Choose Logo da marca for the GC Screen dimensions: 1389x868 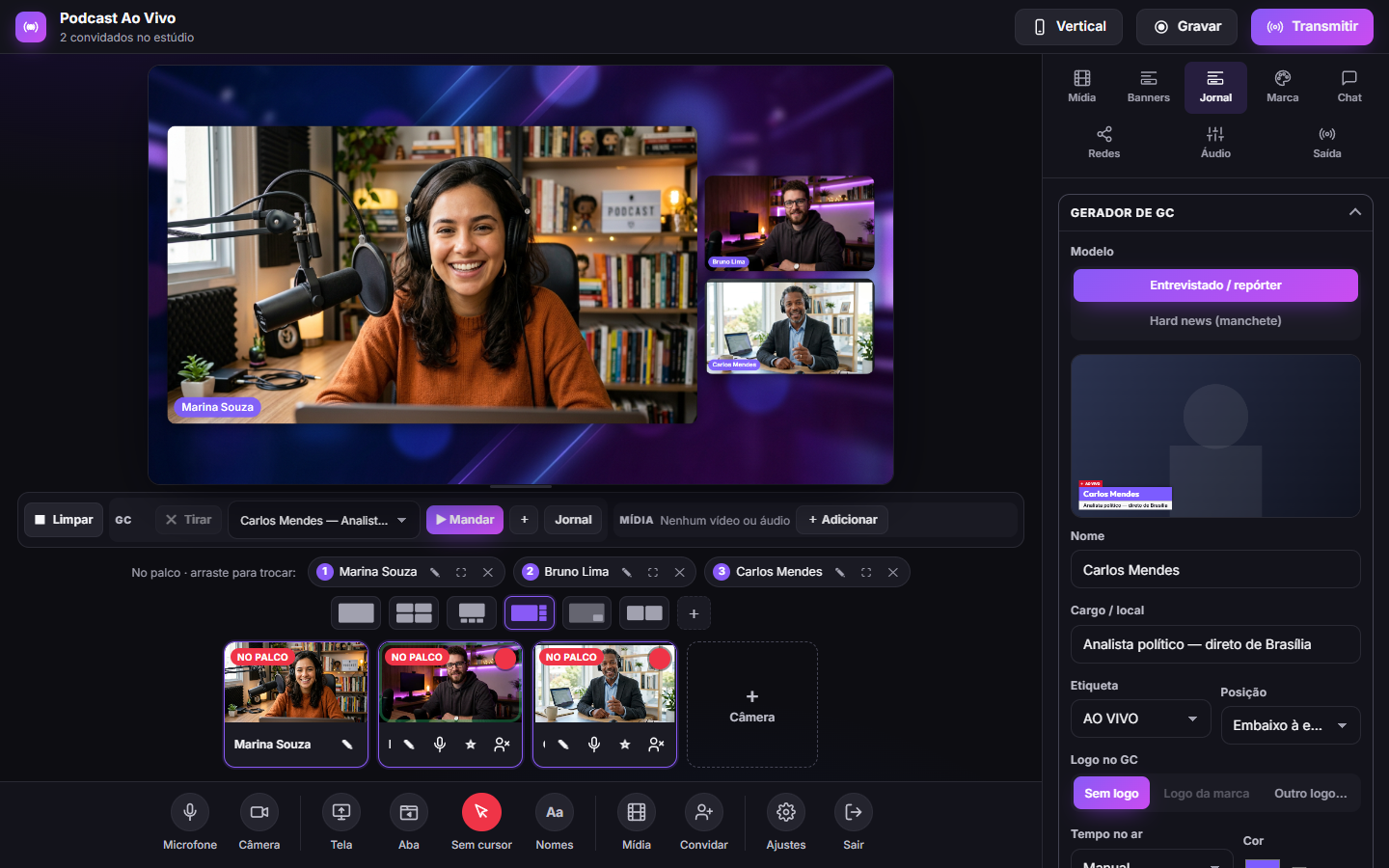(x=1206, y=793)
